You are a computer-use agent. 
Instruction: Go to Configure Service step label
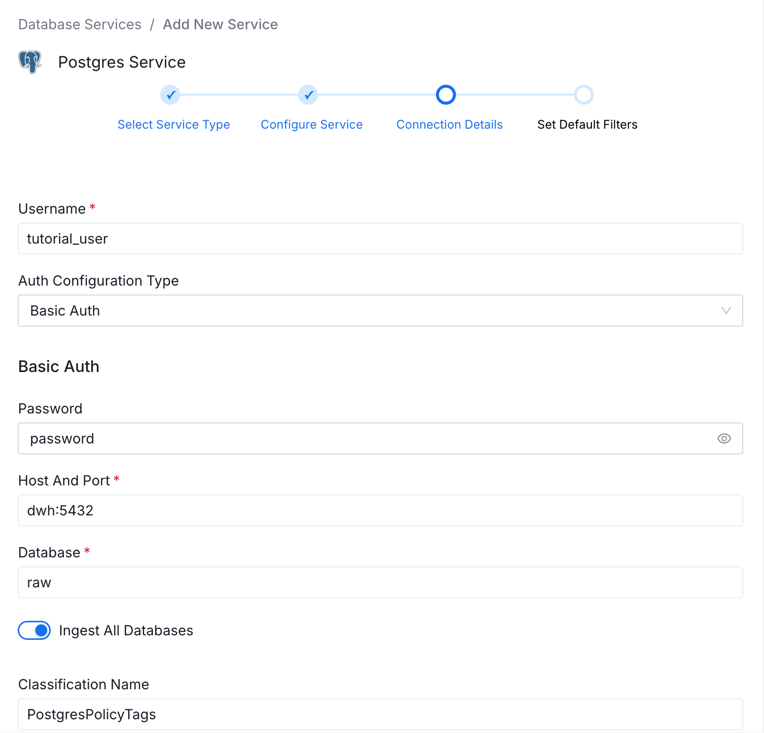pyautogui.click(x=311, y=125)
